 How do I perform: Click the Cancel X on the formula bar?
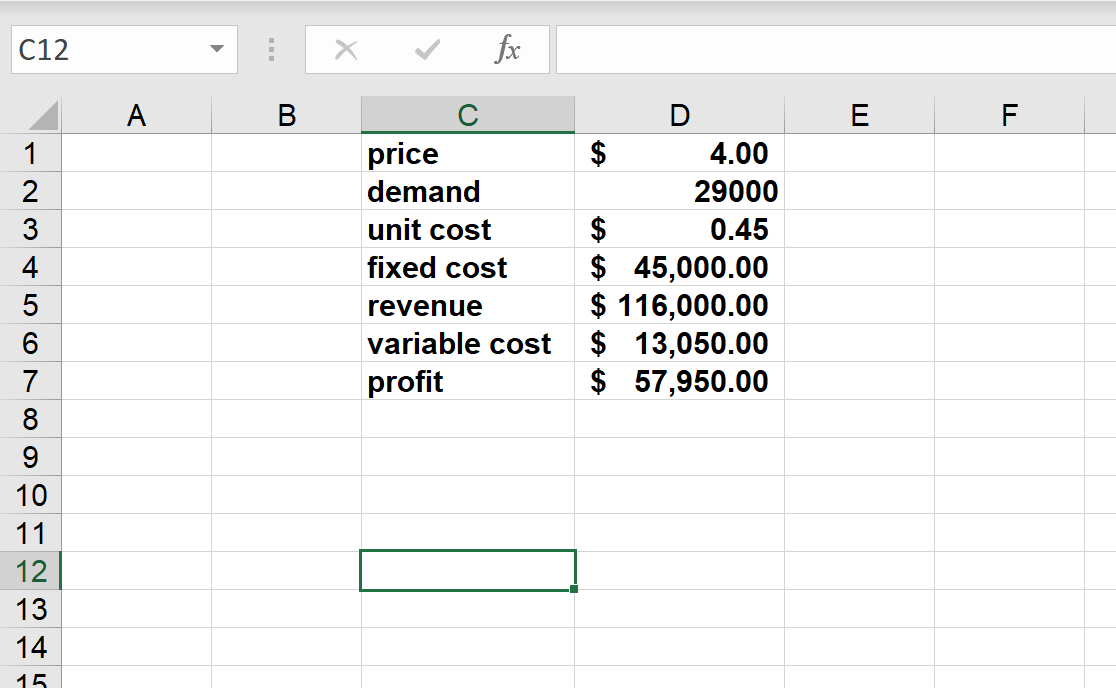[x=345, y=49]
